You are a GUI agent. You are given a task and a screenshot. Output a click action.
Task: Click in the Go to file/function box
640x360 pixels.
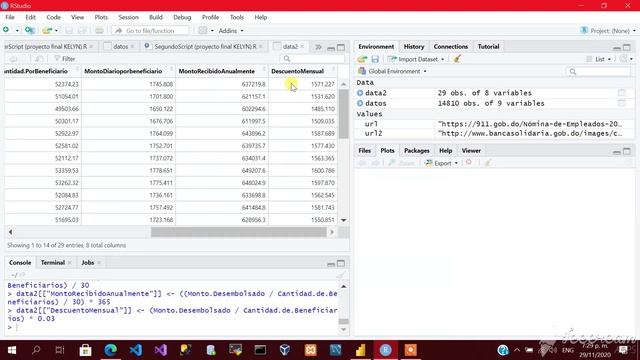[x=150, y=31]
